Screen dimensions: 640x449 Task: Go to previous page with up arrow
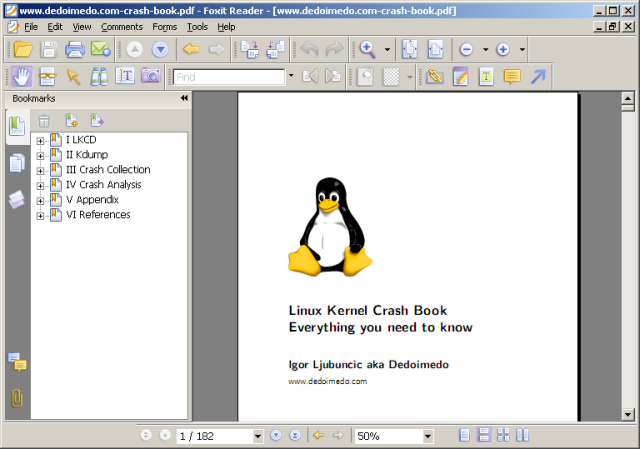pyautogui.click(x=135, y=49)
